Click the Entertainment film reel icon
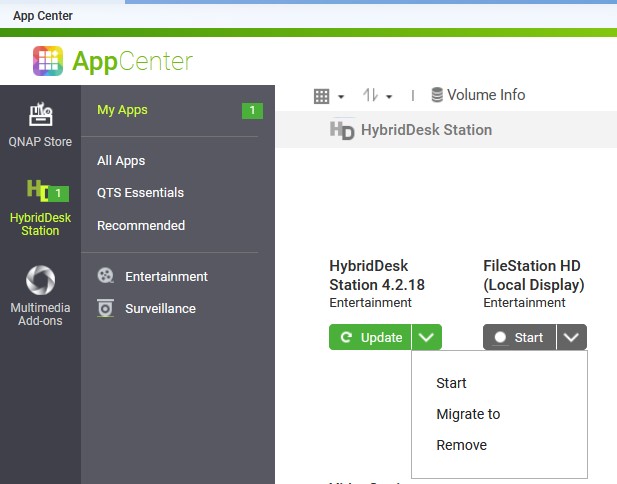The width and height of the screenshot is (617, 484). (105, 275)
